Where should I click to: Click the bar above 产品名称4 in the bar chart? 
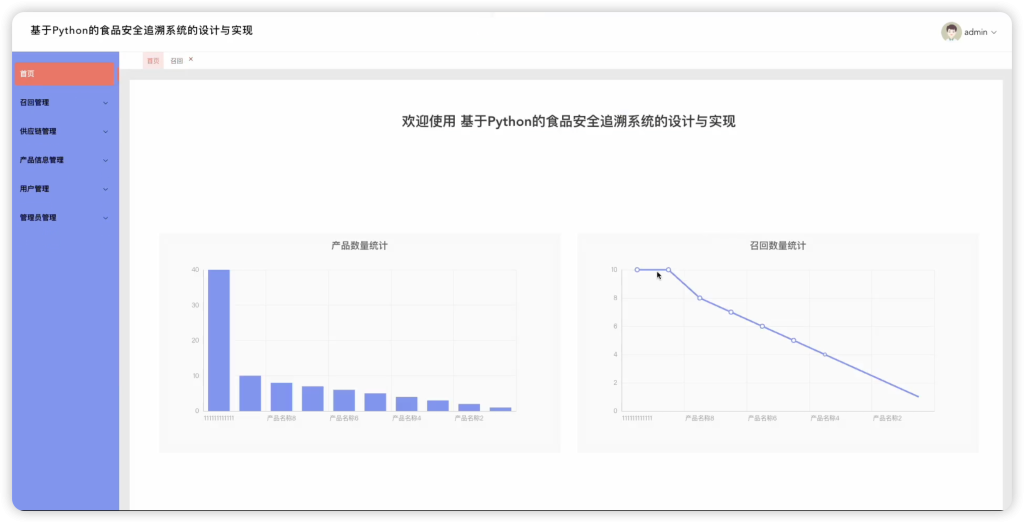pos(406,404)
